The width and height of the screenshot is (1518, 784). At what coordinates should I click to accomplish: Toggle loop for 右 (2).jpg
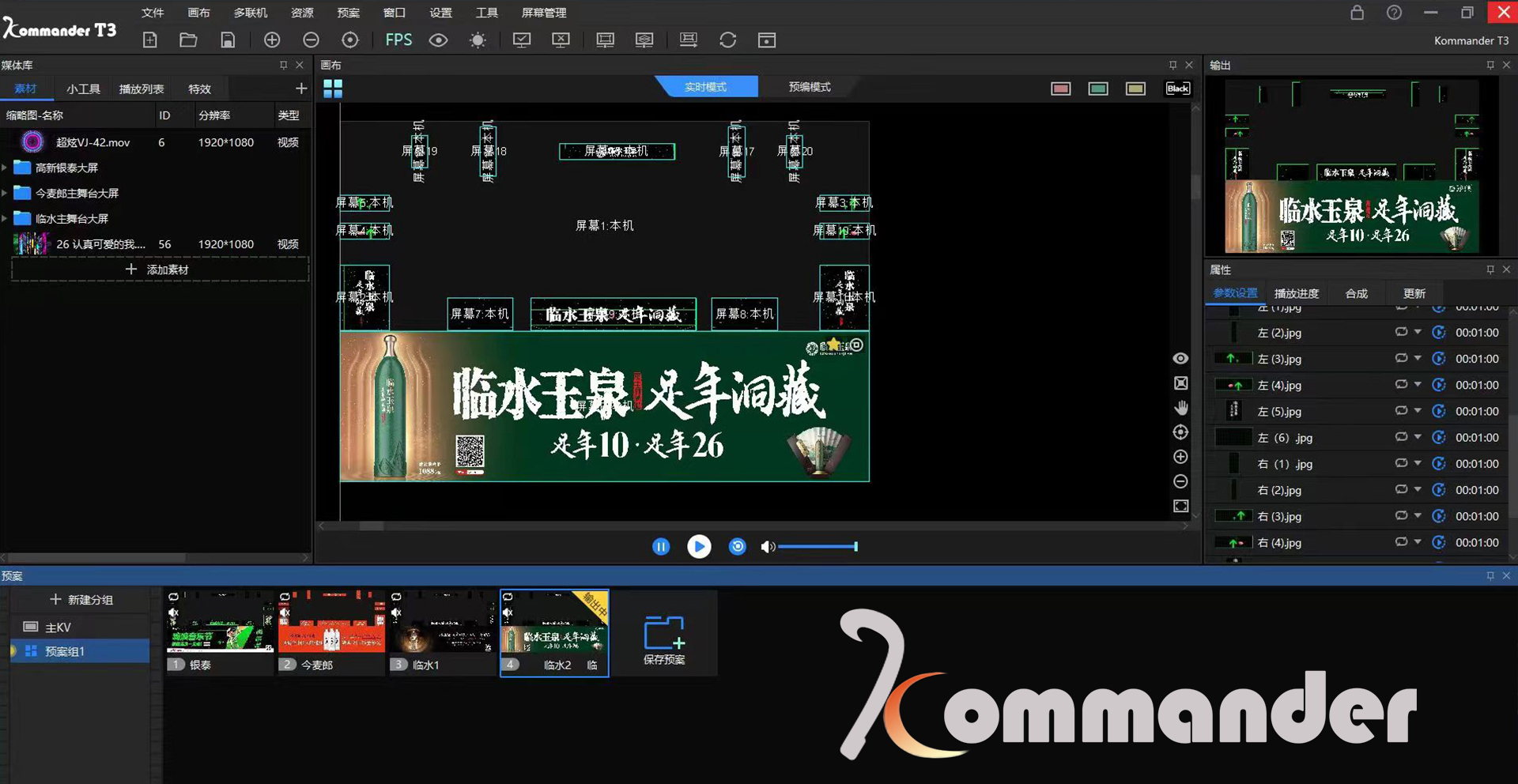pyautogui.click(x=1401, y=489)
